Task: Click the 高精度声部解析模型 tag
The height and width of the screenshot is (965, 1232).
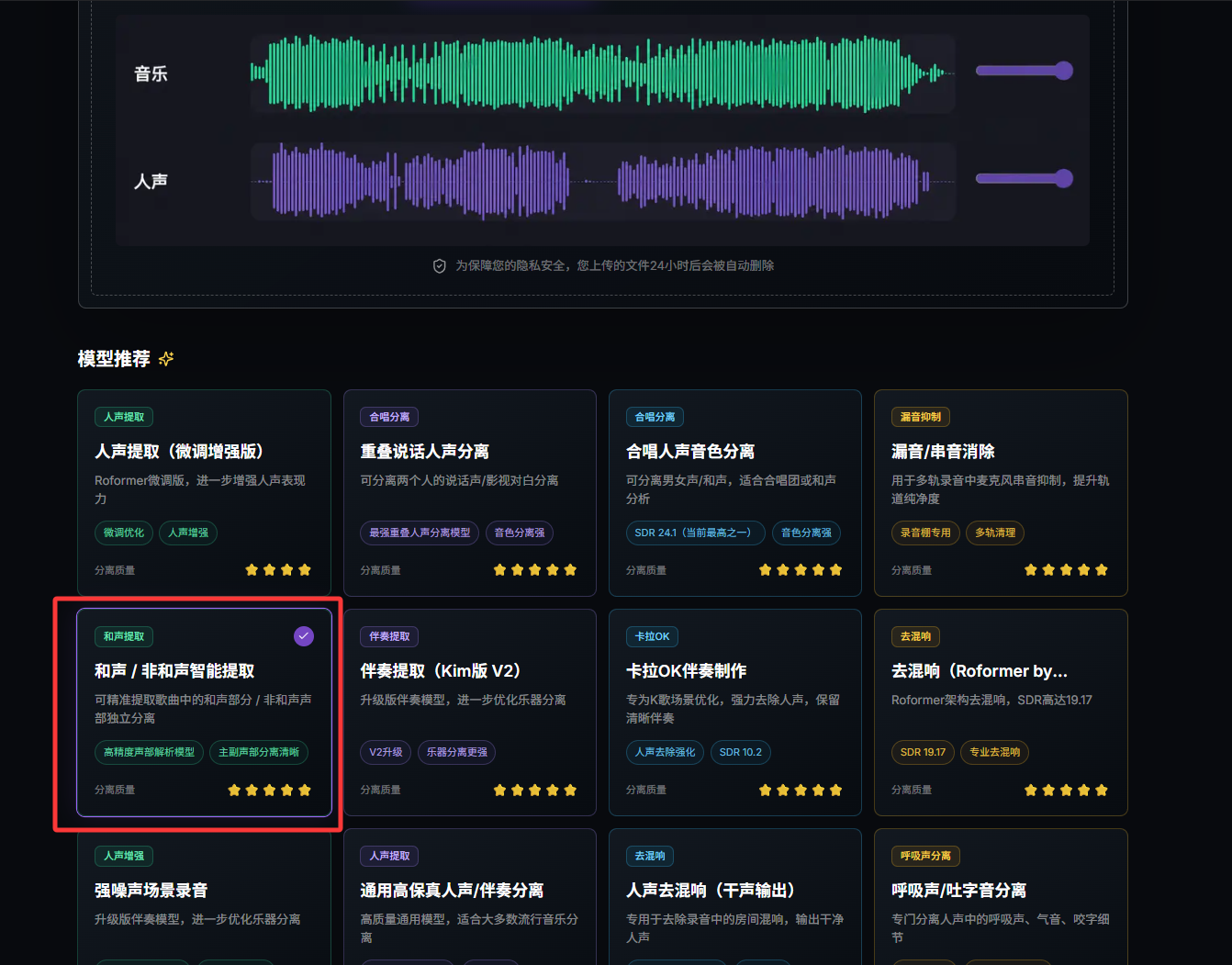Action: pos(149,752)
